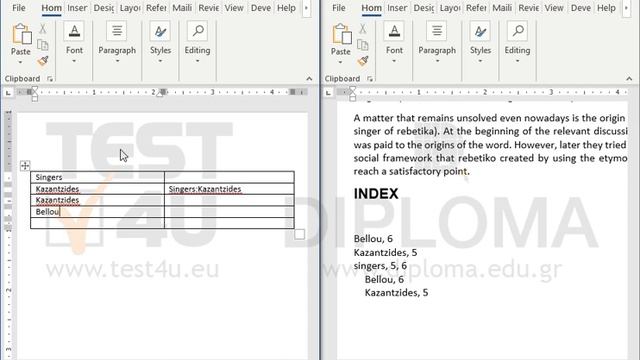Open Mailings tab in left window
The image size is (640, 360).
[x=182, y=8]
